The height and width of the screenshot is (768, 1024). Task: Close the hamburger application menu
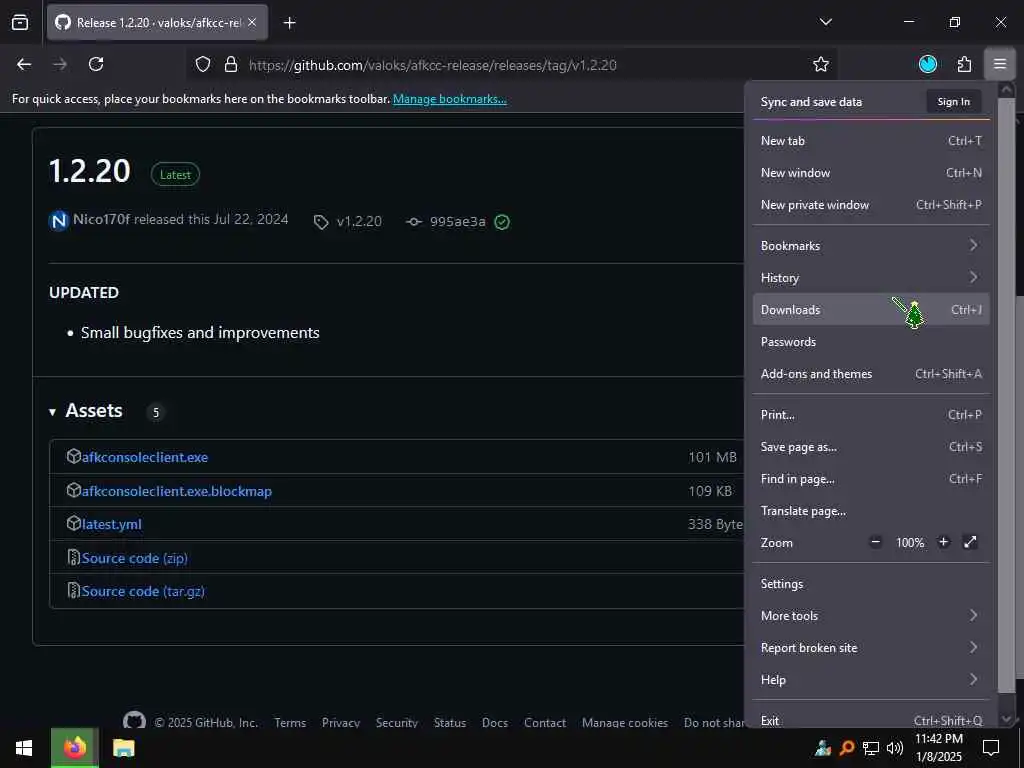(x=1000, y=64)
